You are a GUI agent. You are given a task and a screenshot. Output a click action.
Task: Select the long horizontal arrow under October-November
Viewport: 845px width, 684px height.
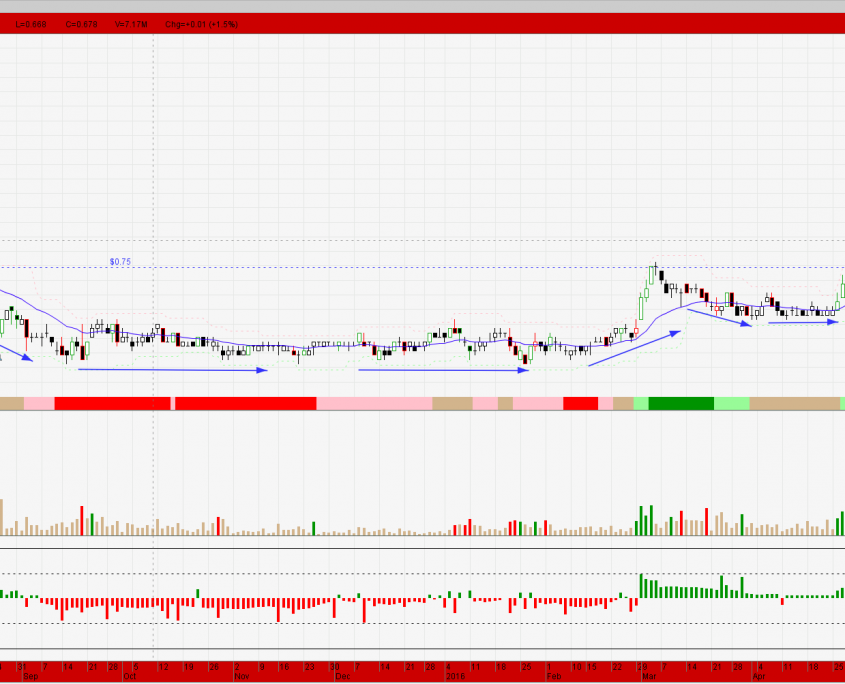(x=173, y=370)
